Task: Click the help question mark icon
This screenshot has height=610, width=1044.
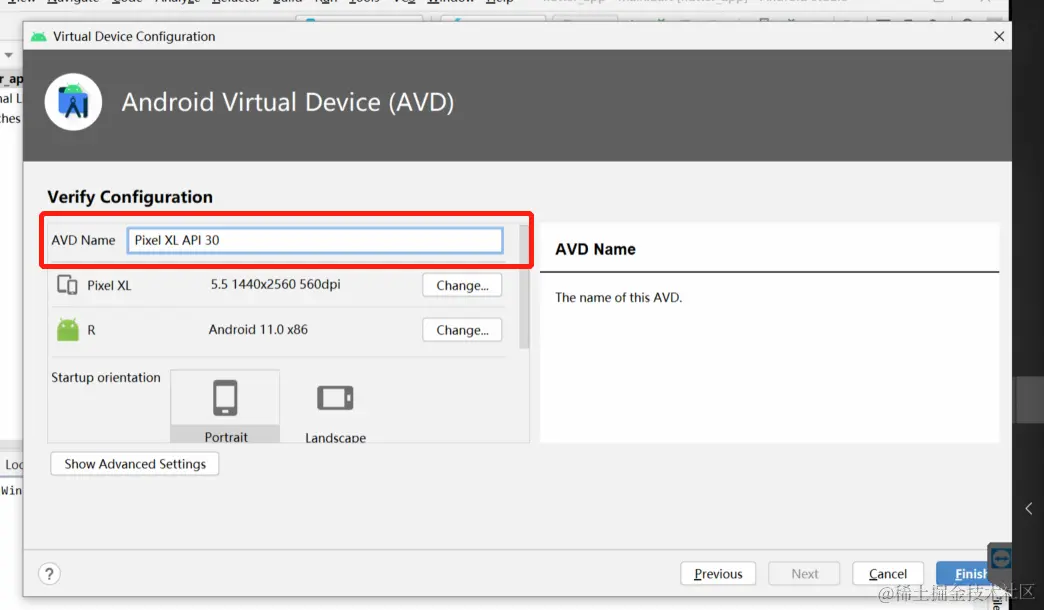Action: click(49, 573)
